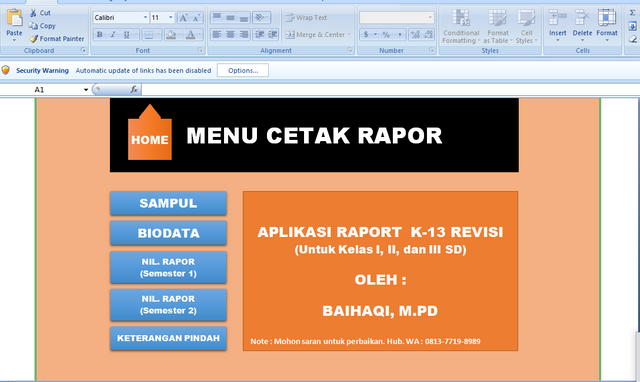Click Decrease Indent icon

pyautogui.click(x=260, y=35)
